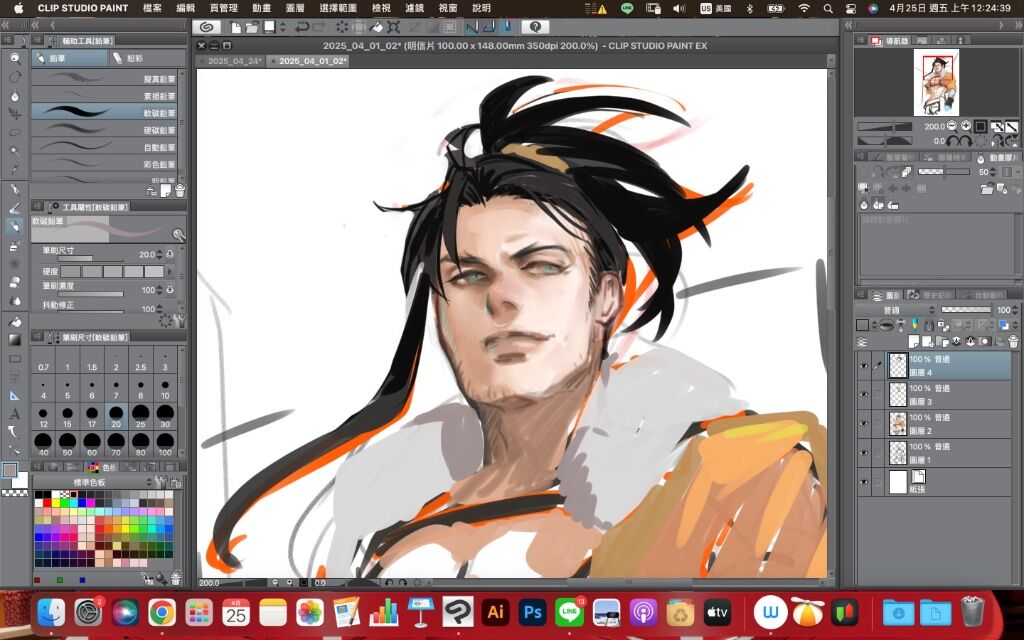The width and height of the screenshot is (1024, 640).
Task: Open the save options arrows beside save icon
Action: 283,27
